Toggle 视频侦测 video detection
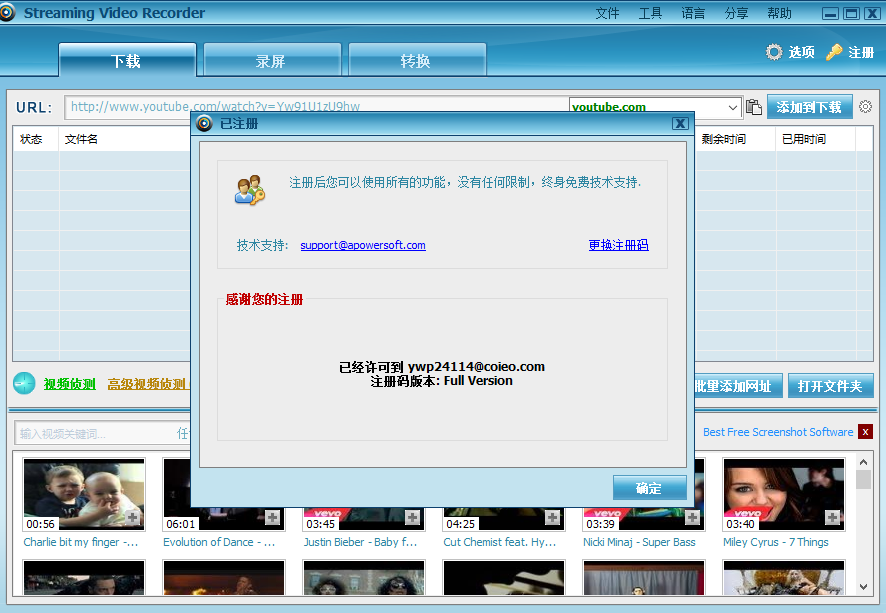The width and height of the screenshot is (886, 613). tap(69, 385)
